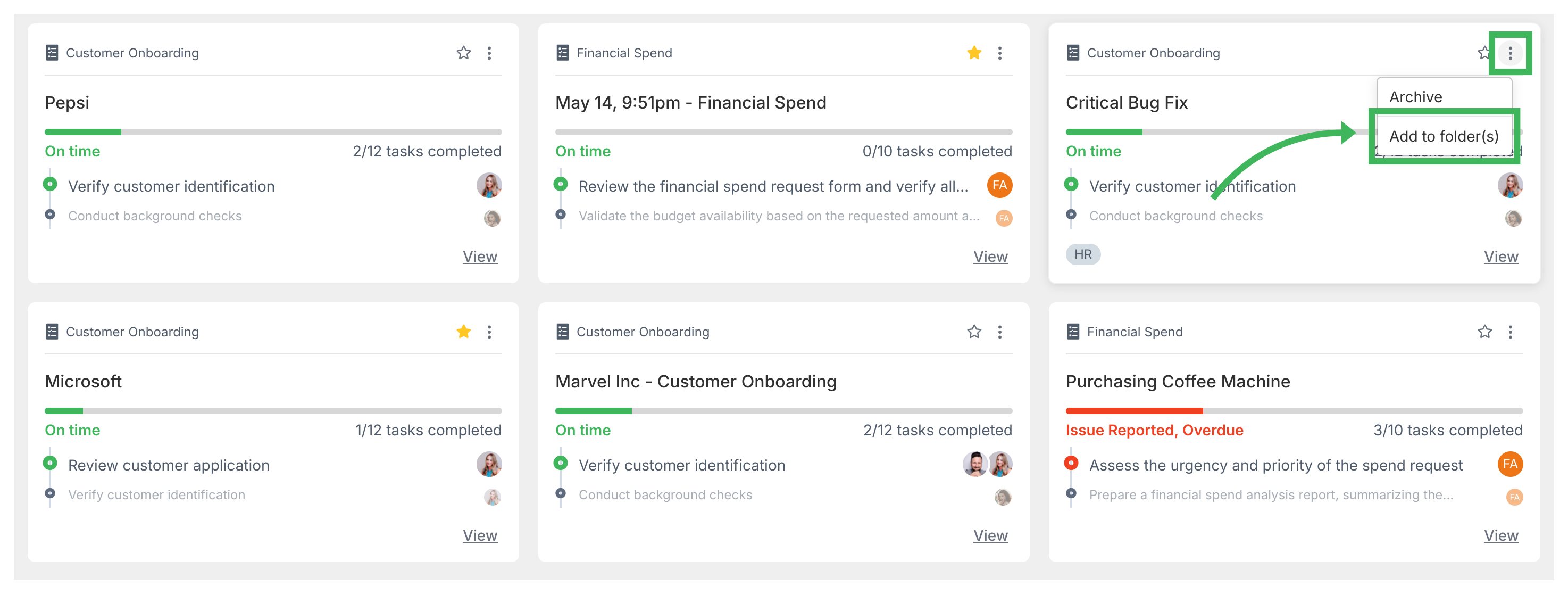Open the Critical Bug Fix title
This screenshot has height=594, width=1568.
(x=1127, y=103)
